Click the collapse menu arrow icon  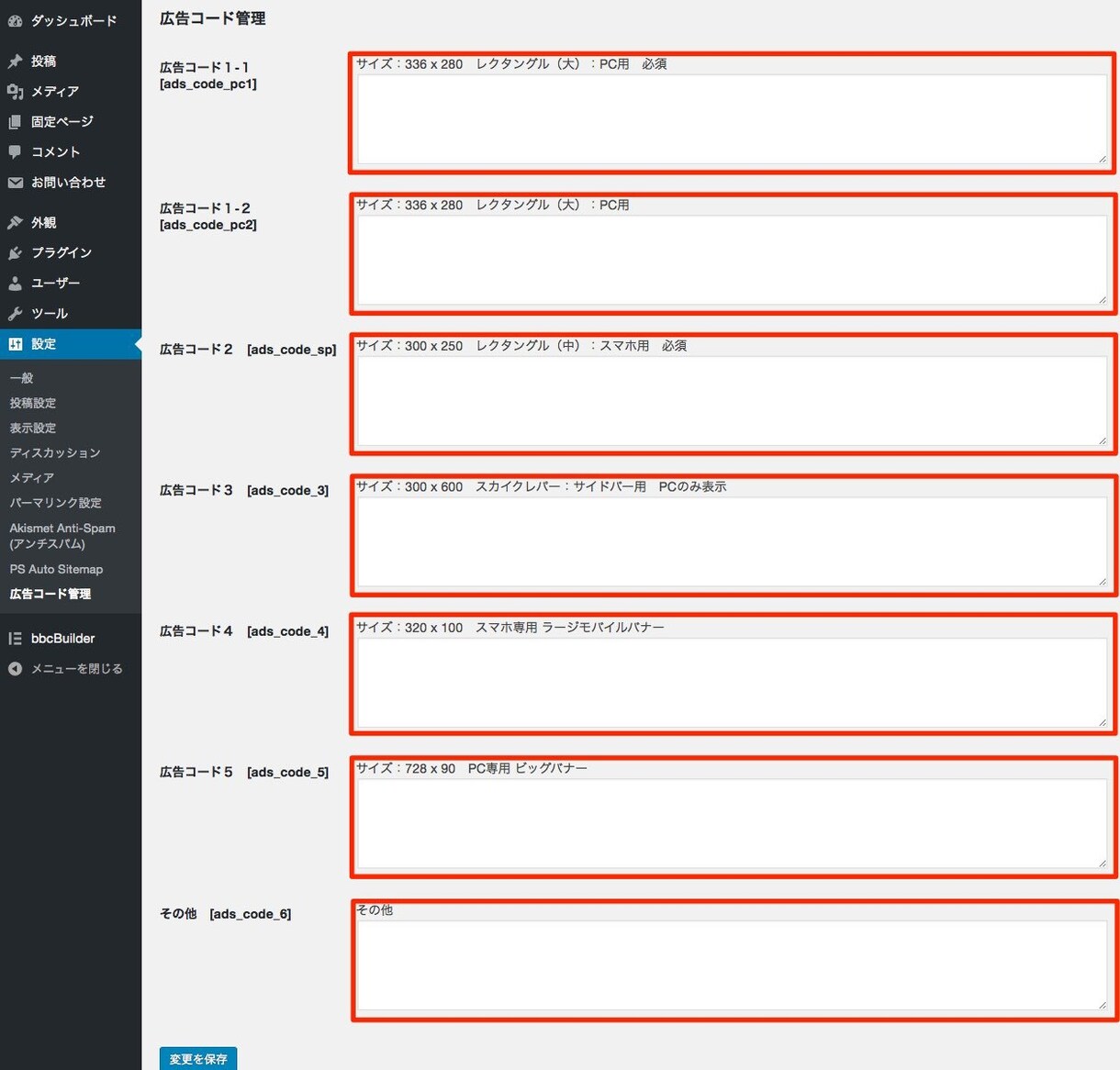pyautogui.click(x=15, y=669)
